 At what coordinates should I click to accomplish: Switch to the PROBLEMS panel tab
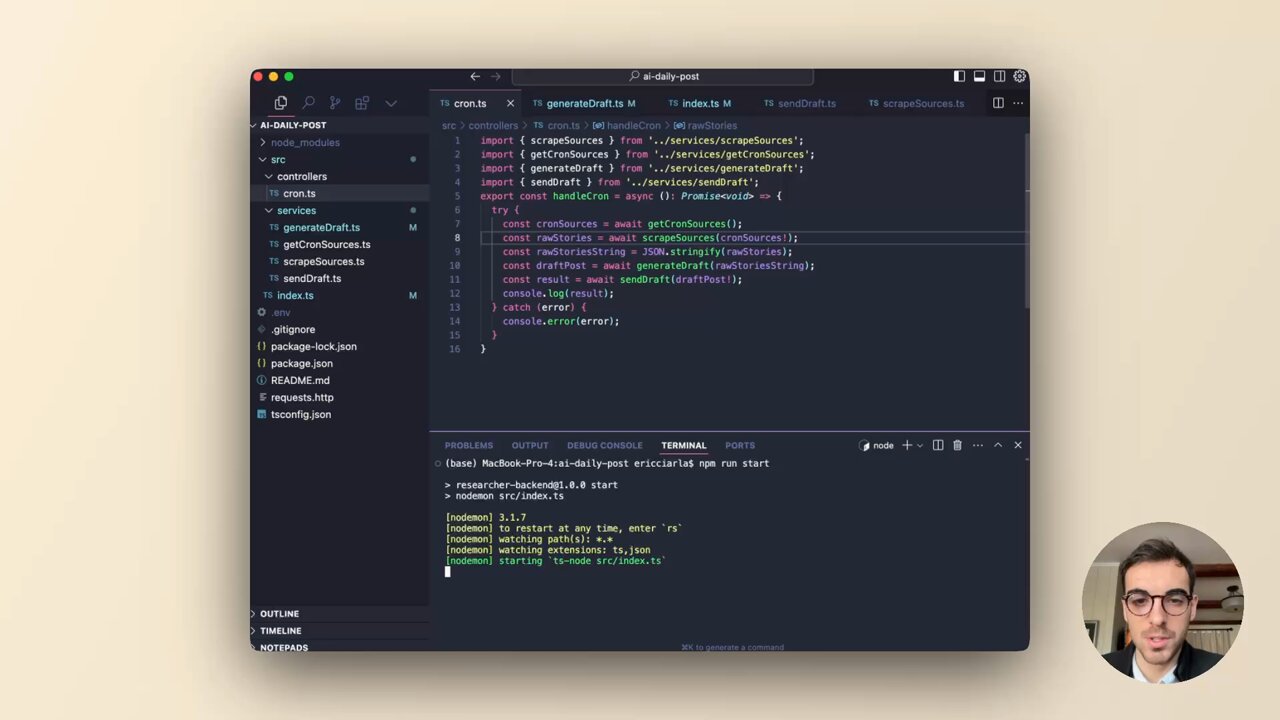pos(468,445)
